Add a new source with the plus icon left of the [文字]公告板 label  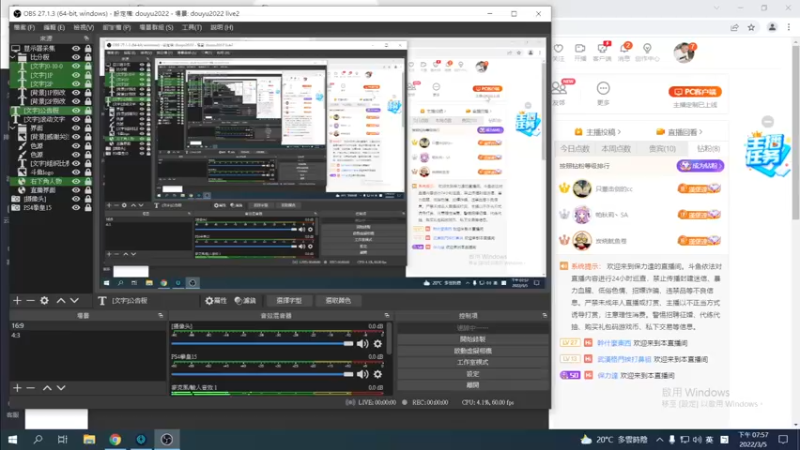click(17, 301)
